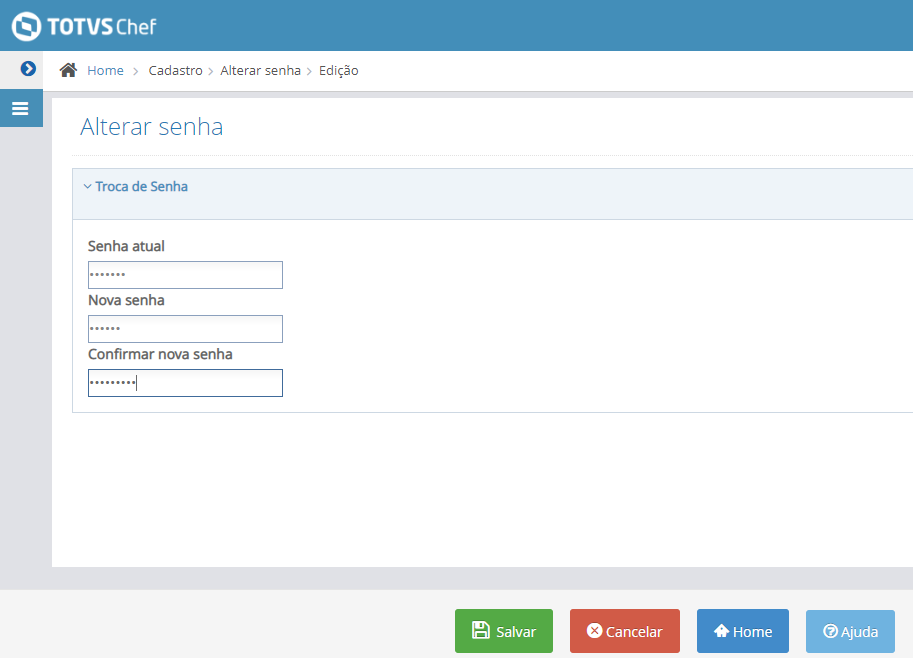Open the hamburger menu in the sidebar
Image resolution: width=913 pixels, height=658 pixels.
(x=21, y=108)
